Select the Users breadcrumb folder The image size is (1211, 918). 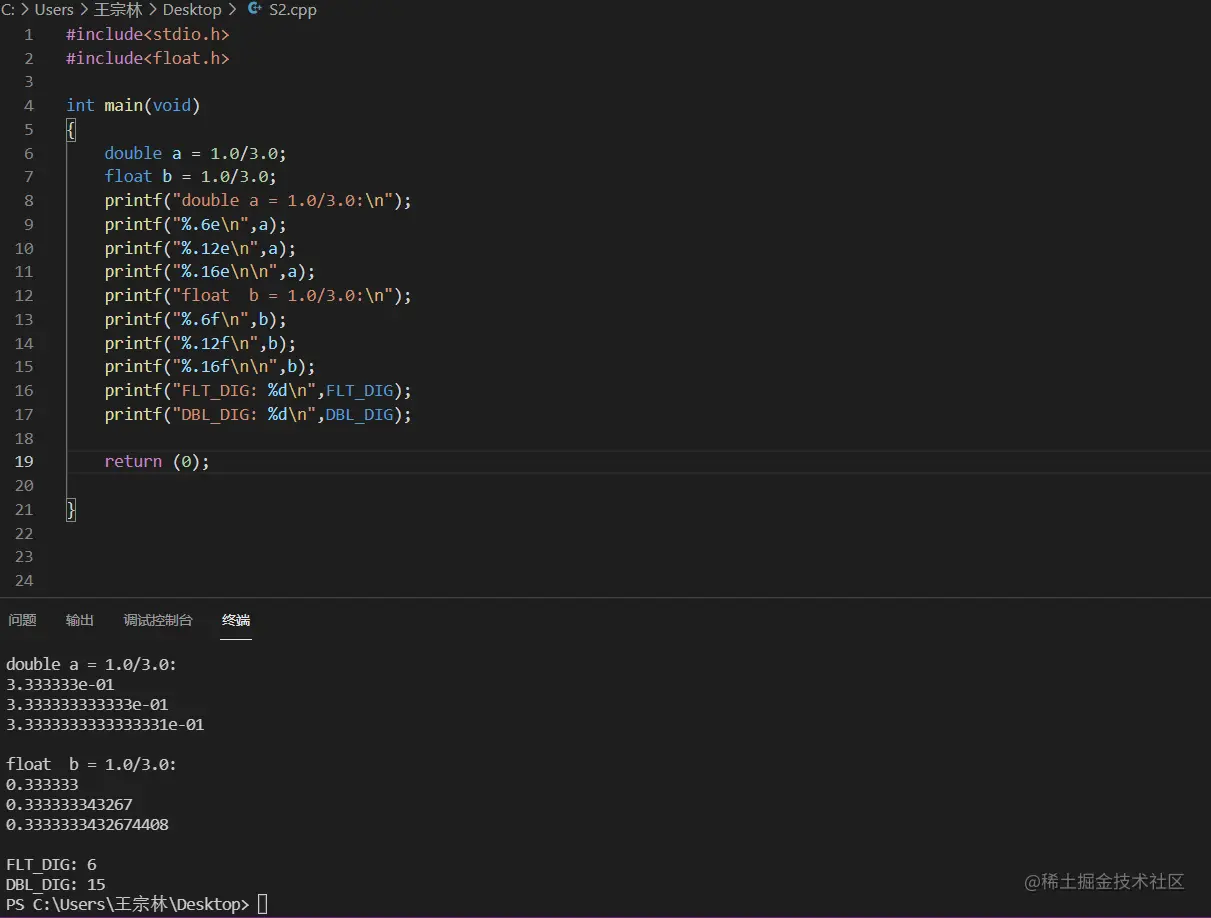tap(54, 9)
